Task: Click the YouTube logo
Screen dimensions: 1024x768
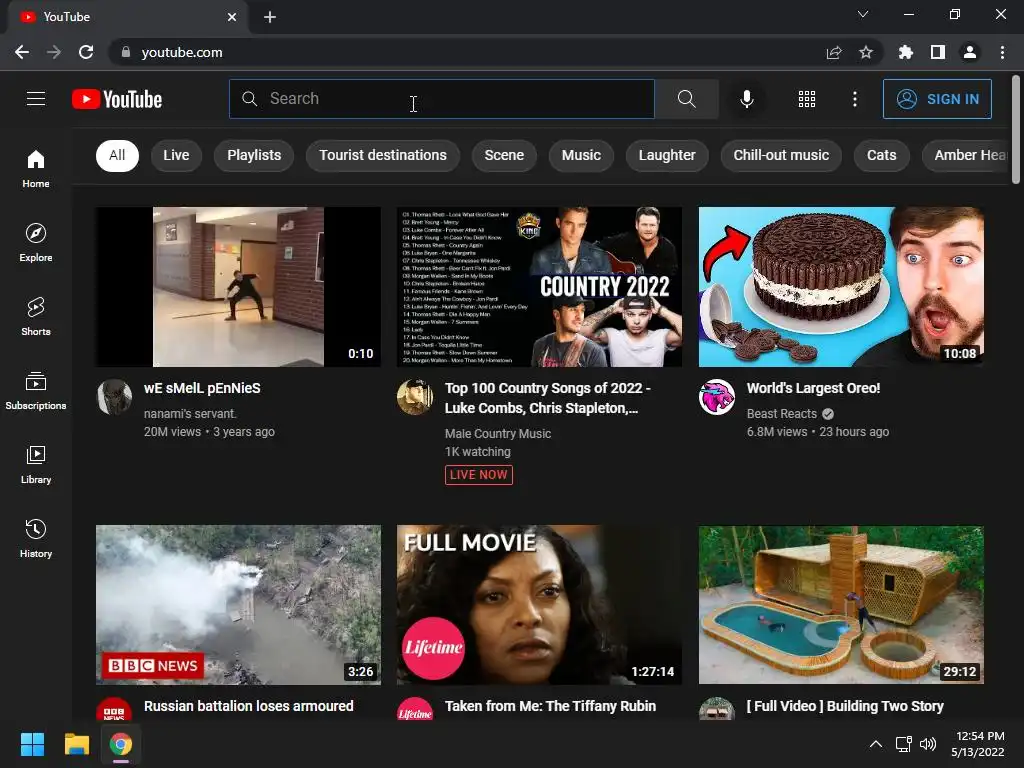Action: (x=117, y=99)
